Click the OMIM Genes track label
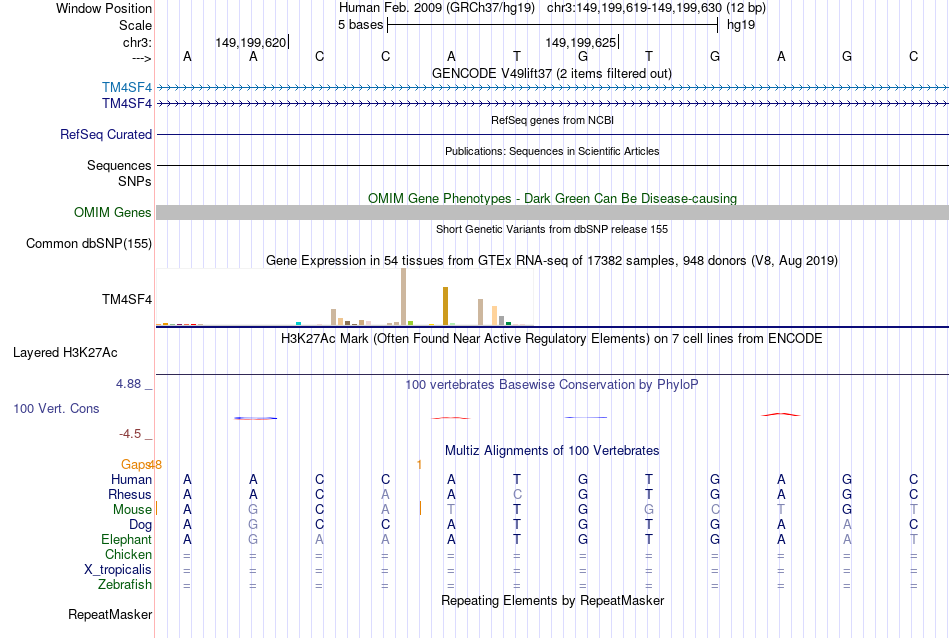 click(113, 212)
